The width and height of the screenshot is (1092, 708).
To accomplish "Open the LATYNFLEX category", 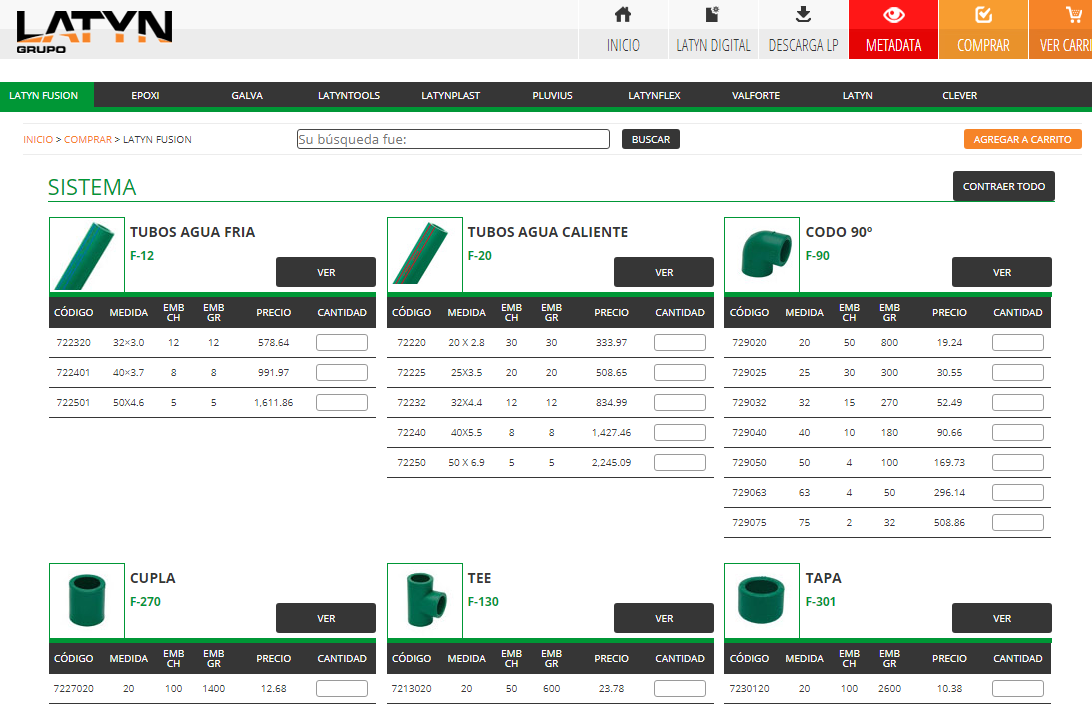I will tap(654, 95).
